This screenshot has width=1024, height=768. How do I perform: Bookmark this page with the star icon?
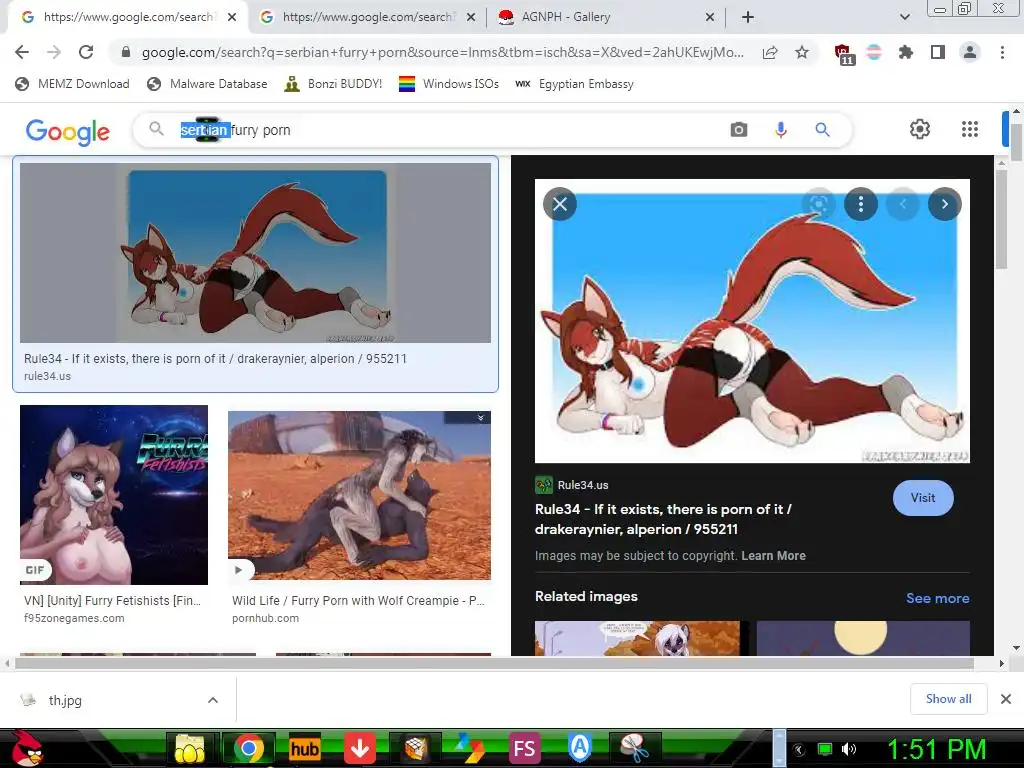802,52
